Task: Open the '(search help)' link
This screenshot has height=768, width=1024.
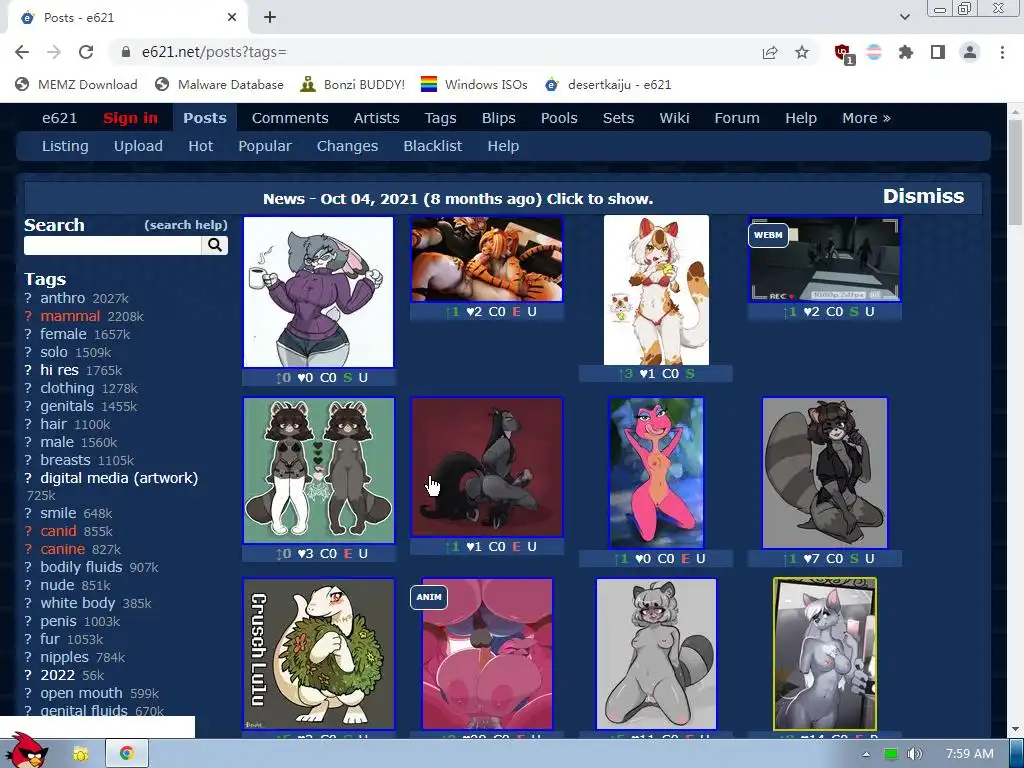Action: (x=185, y=225)
